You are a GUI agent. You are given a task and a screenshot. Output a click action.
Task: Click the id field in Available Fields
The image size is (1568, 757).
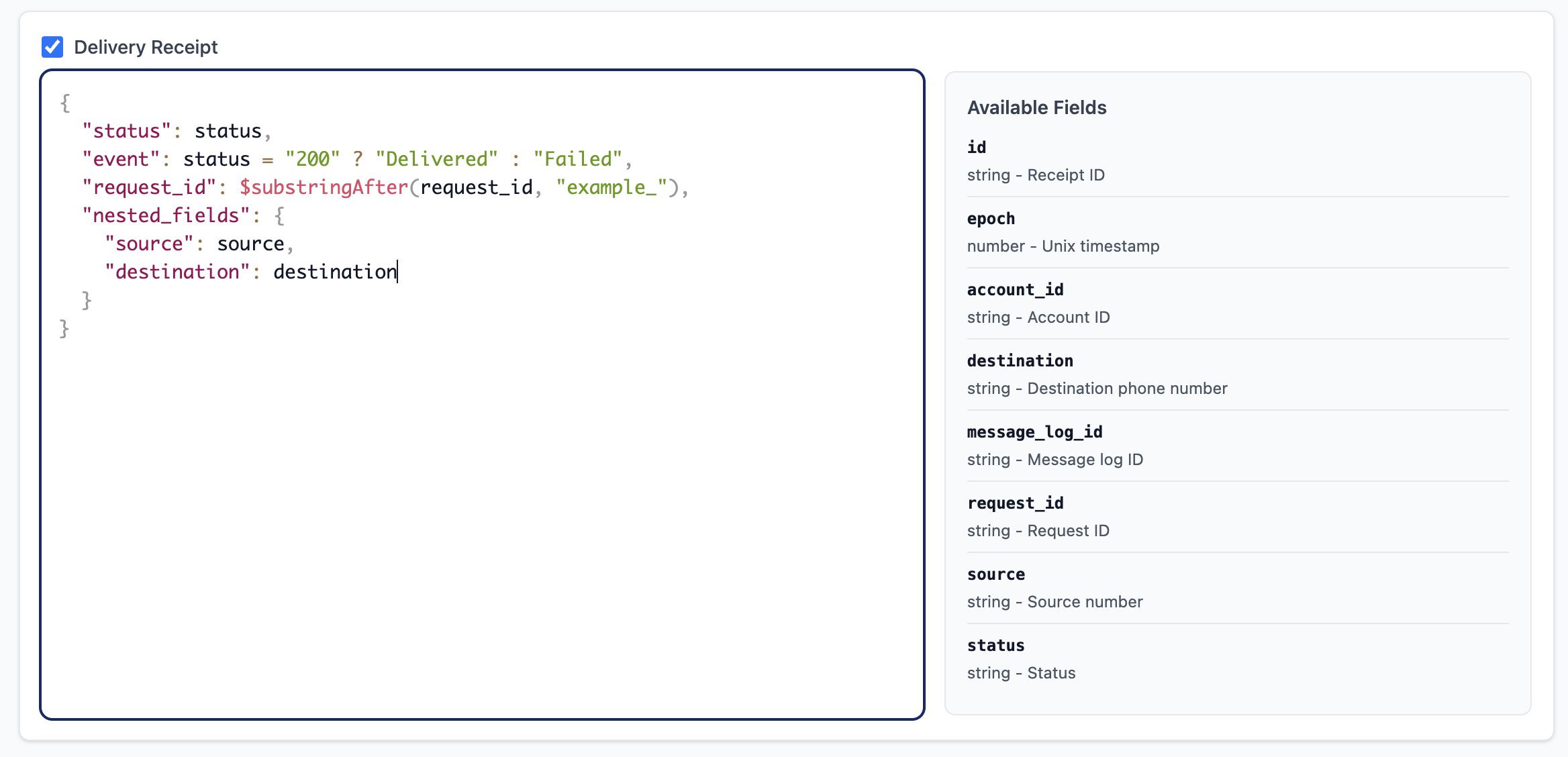click(977, 147)
